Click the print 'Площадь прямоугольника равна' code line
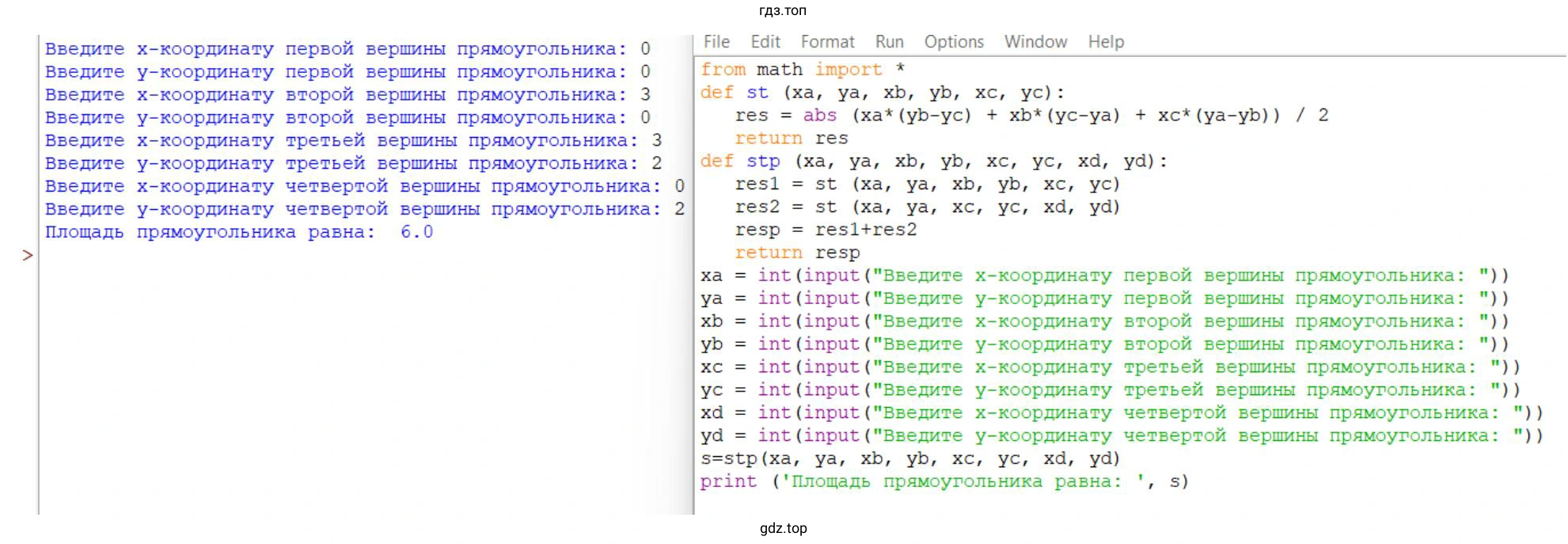1568x544 pixels. pos(944,482)
